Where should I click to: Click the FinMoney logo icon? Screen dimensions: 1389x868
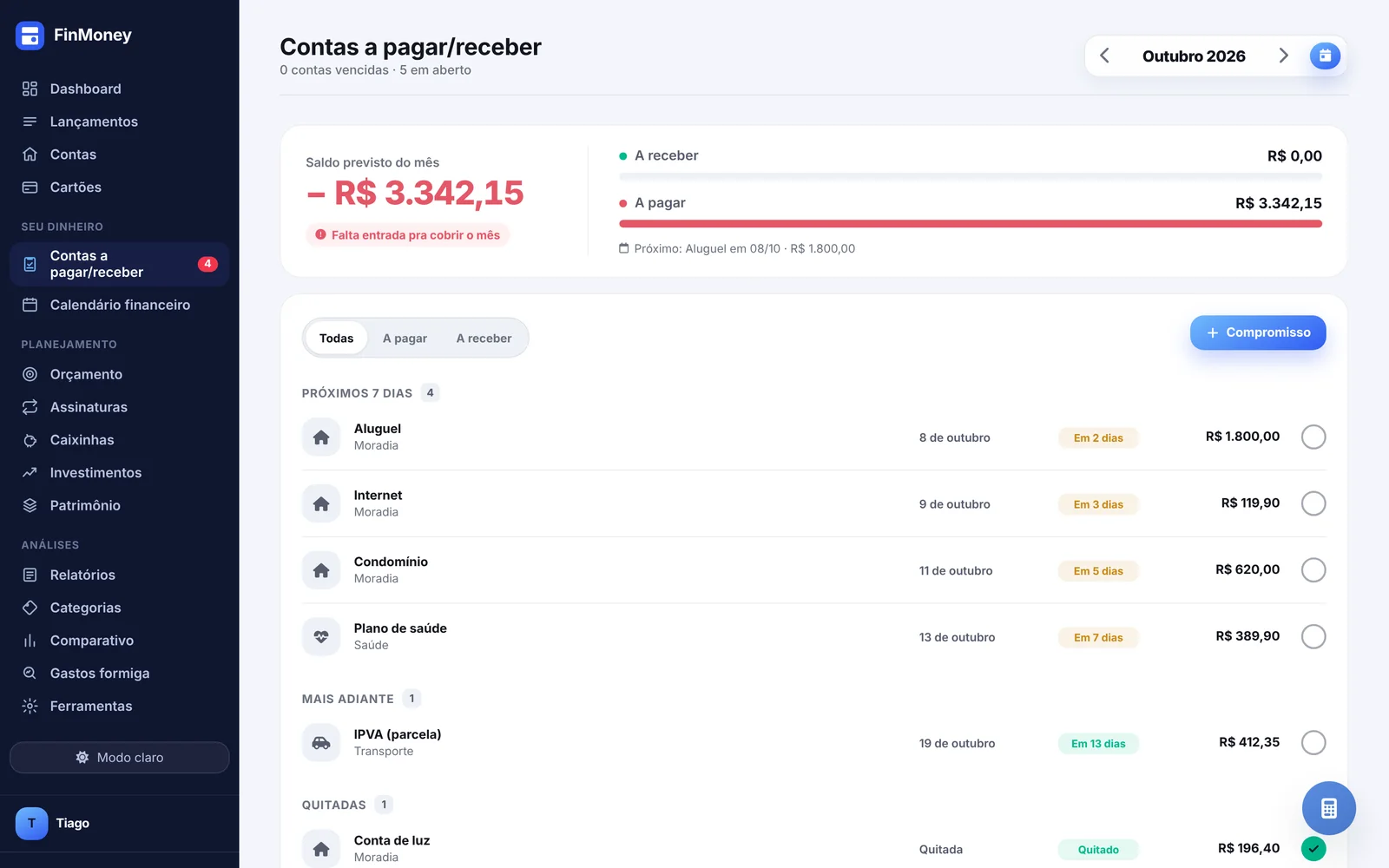click(x=30, y=36)
